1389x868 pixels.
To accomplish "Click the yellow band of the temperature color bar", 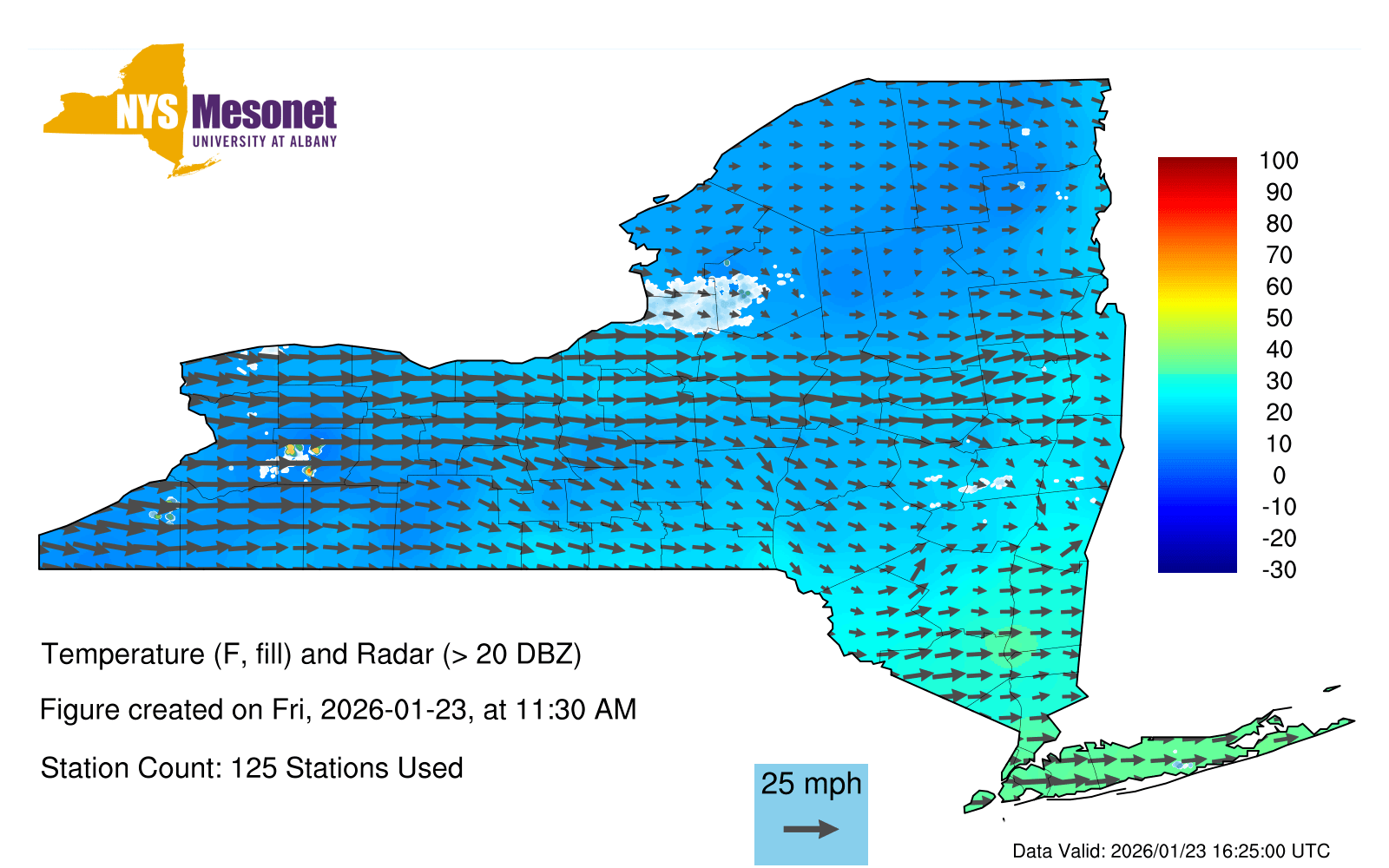I will (1197, 306).
